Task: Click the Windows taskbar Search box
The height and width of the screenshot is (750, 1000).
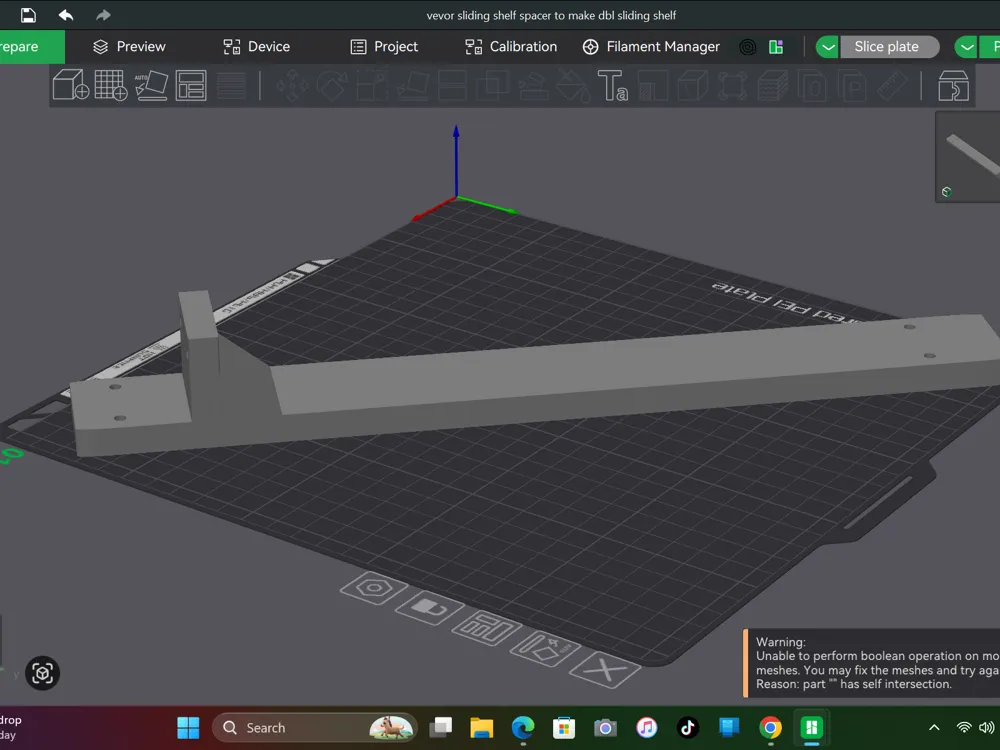Action: click(314, 728)
